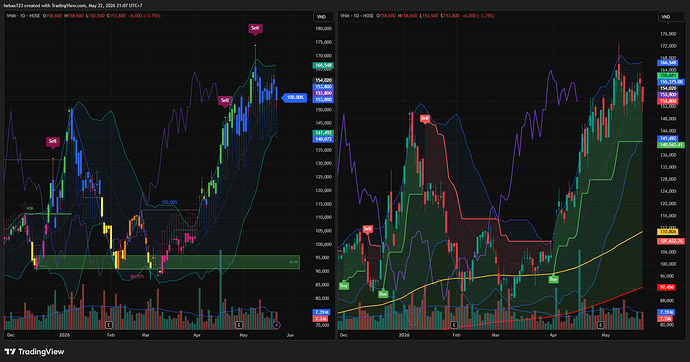Click the VHM 1D HOSE symbol title on right chart
Image resolution: width=690 pixels, height=362 pixels.
pos(357,16)
